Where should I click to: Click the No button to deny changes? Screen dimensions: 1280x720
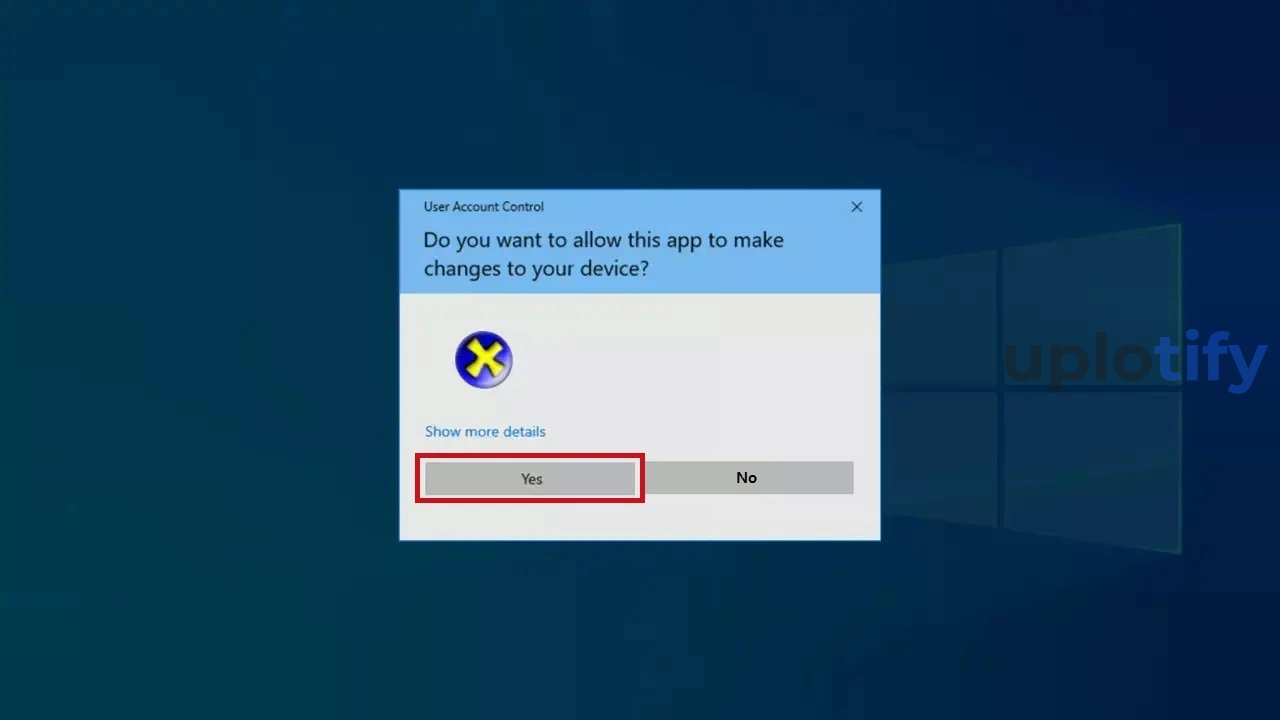(747, 478)
